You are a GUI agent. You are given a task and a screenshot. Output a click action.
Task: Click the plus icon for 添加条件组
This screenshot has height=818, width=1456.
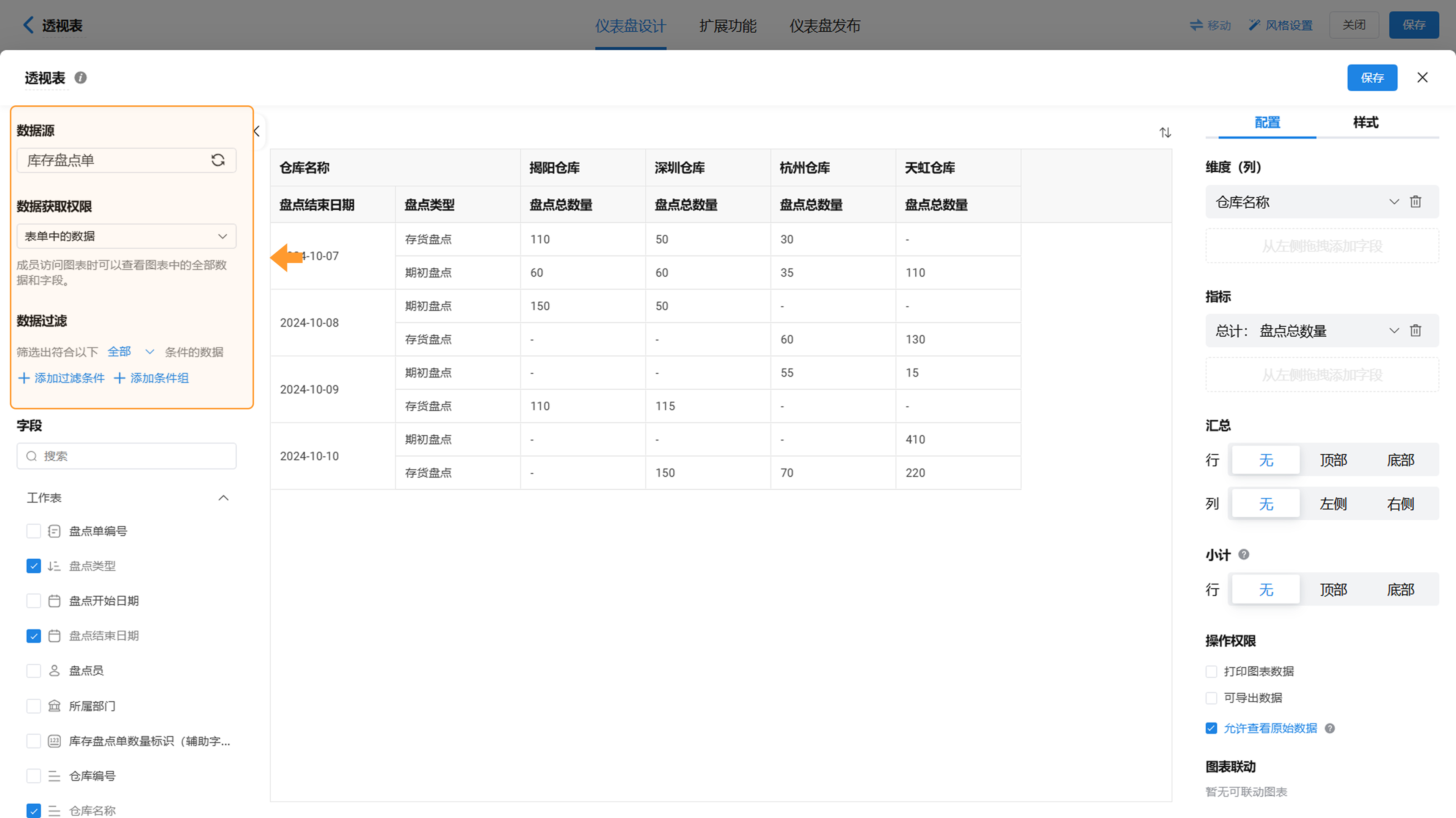click(119, 378)
